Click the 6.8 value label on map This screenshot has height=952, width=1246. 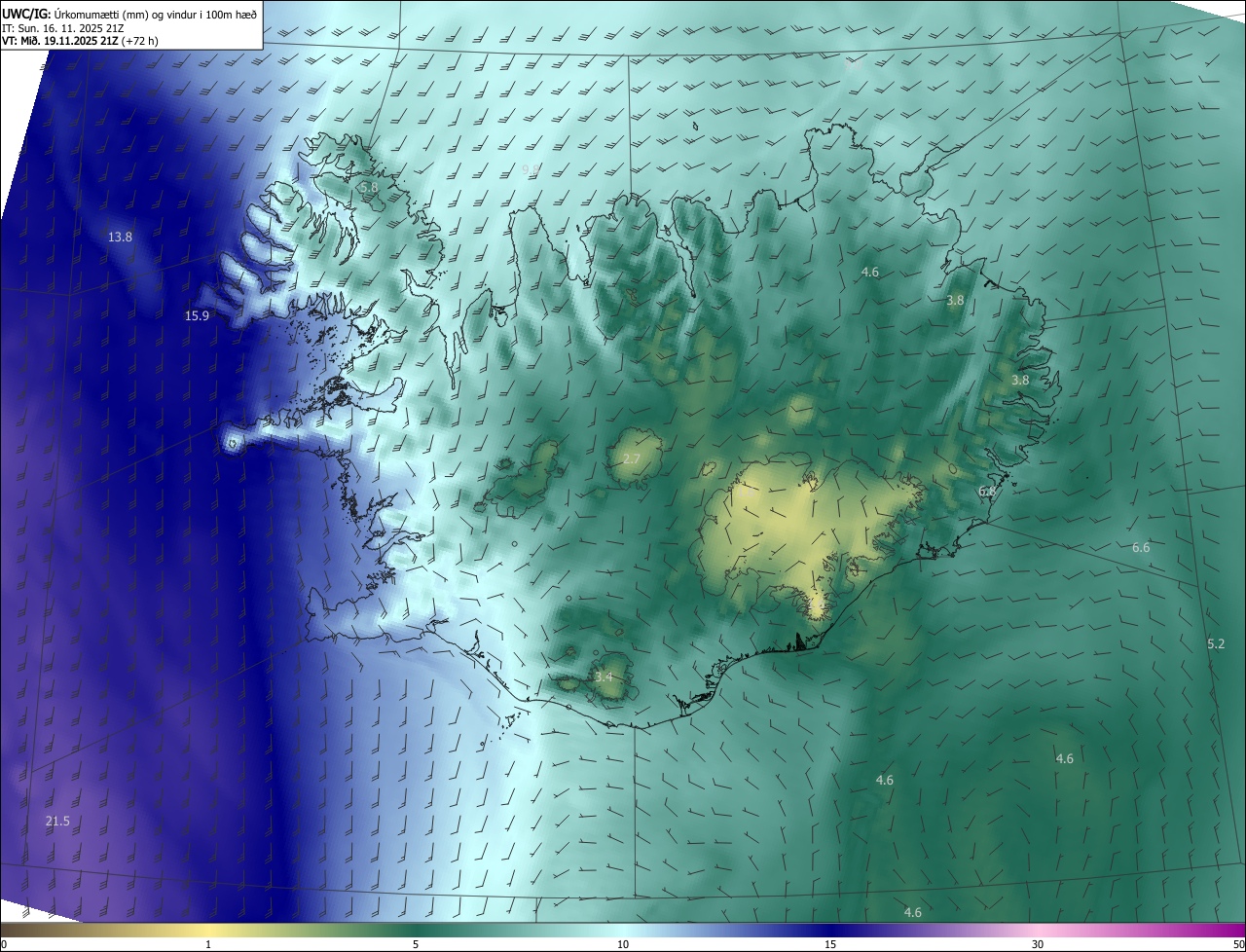tap(987, 492)
